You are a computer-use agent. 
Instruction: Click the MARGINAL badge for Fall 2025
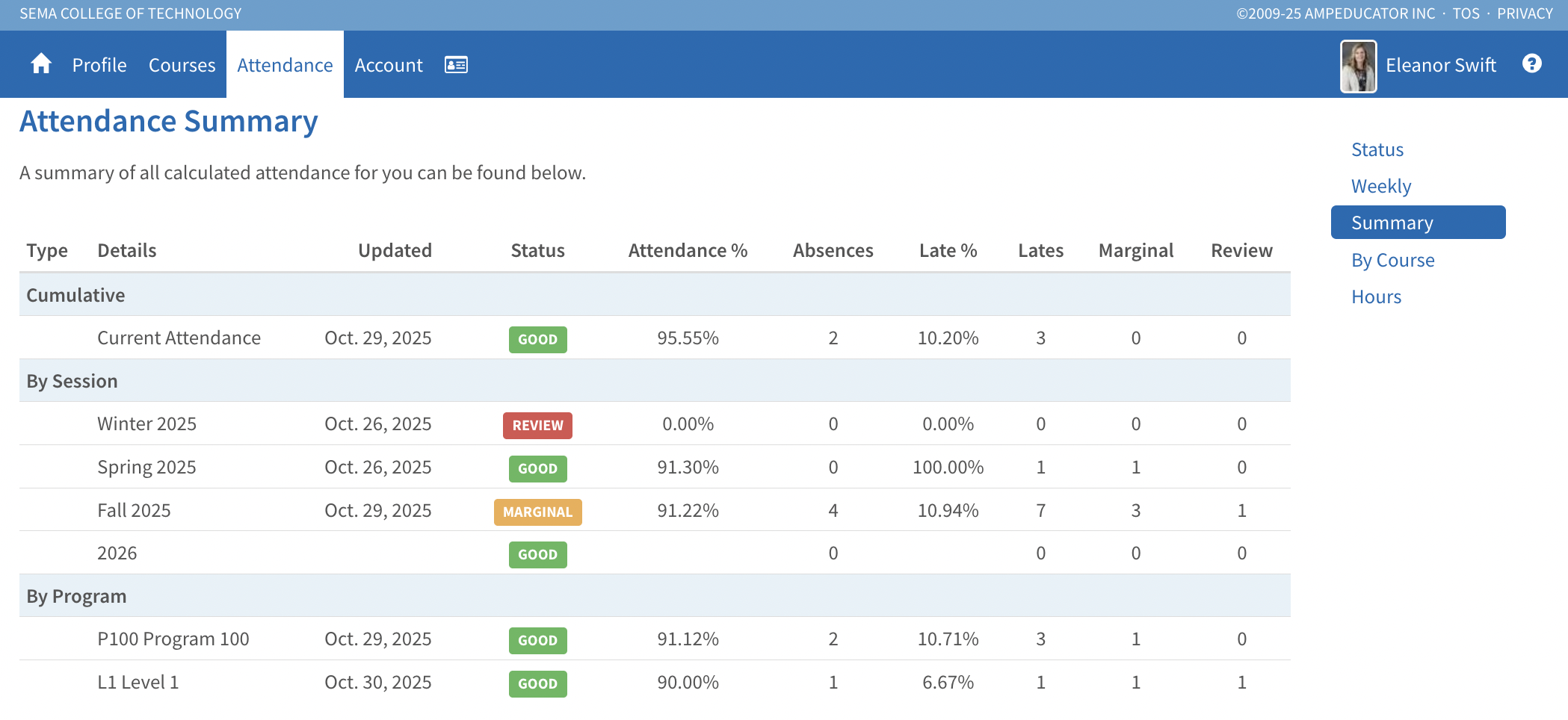(537, 512)
